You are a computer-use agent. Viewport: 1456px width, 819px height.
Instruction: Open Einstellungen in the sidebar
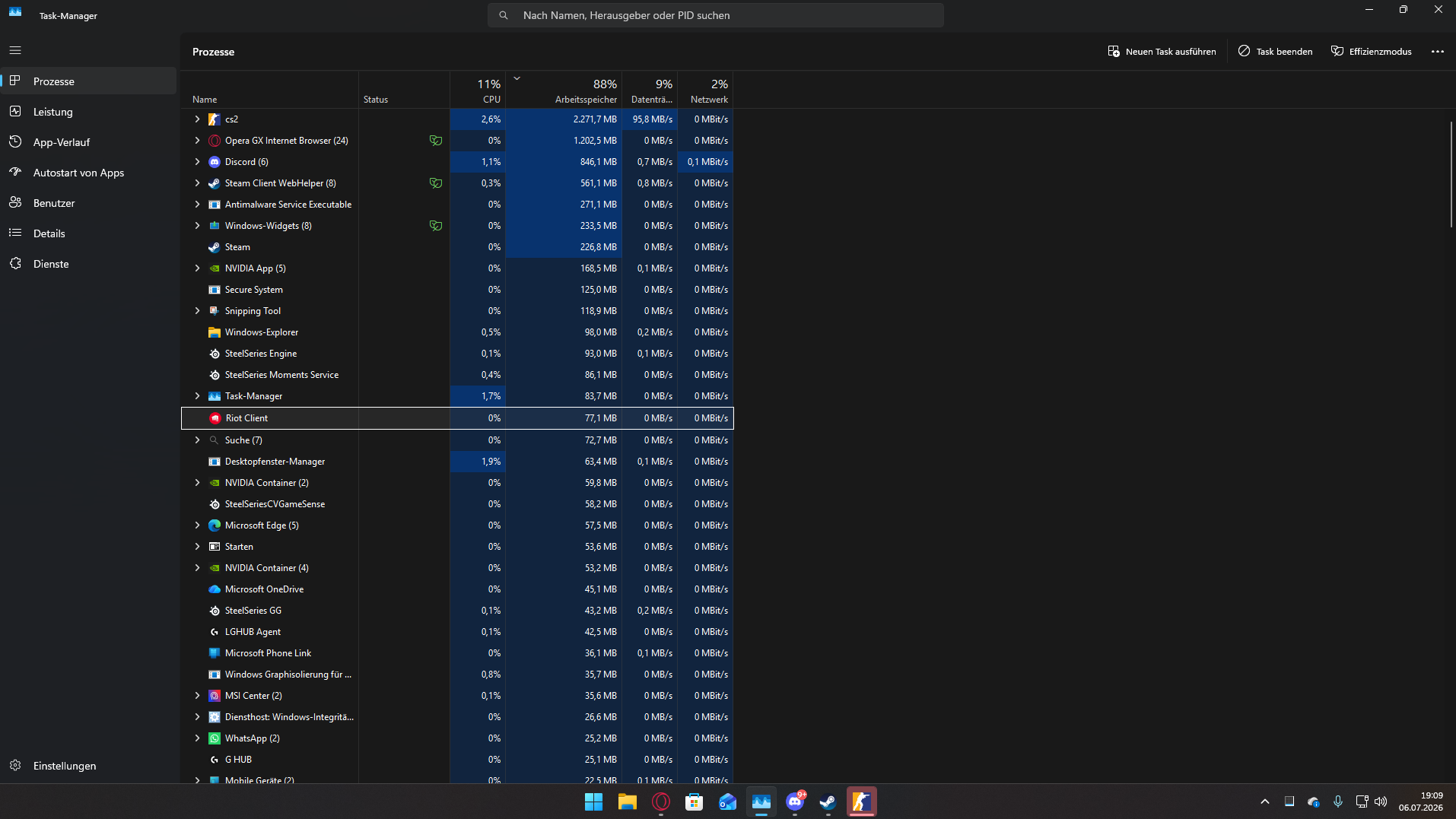[x=89, y=766]
